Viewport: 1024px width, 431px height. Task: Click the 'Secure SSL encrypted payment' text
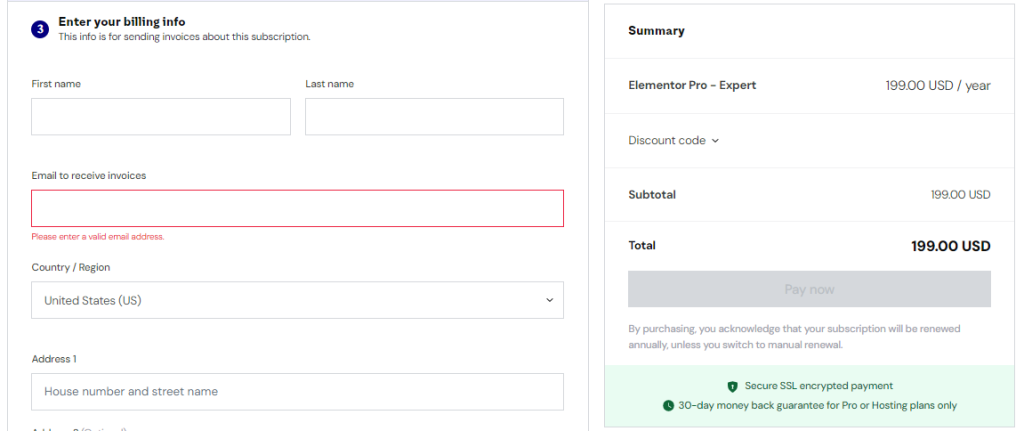click(819, 386)
